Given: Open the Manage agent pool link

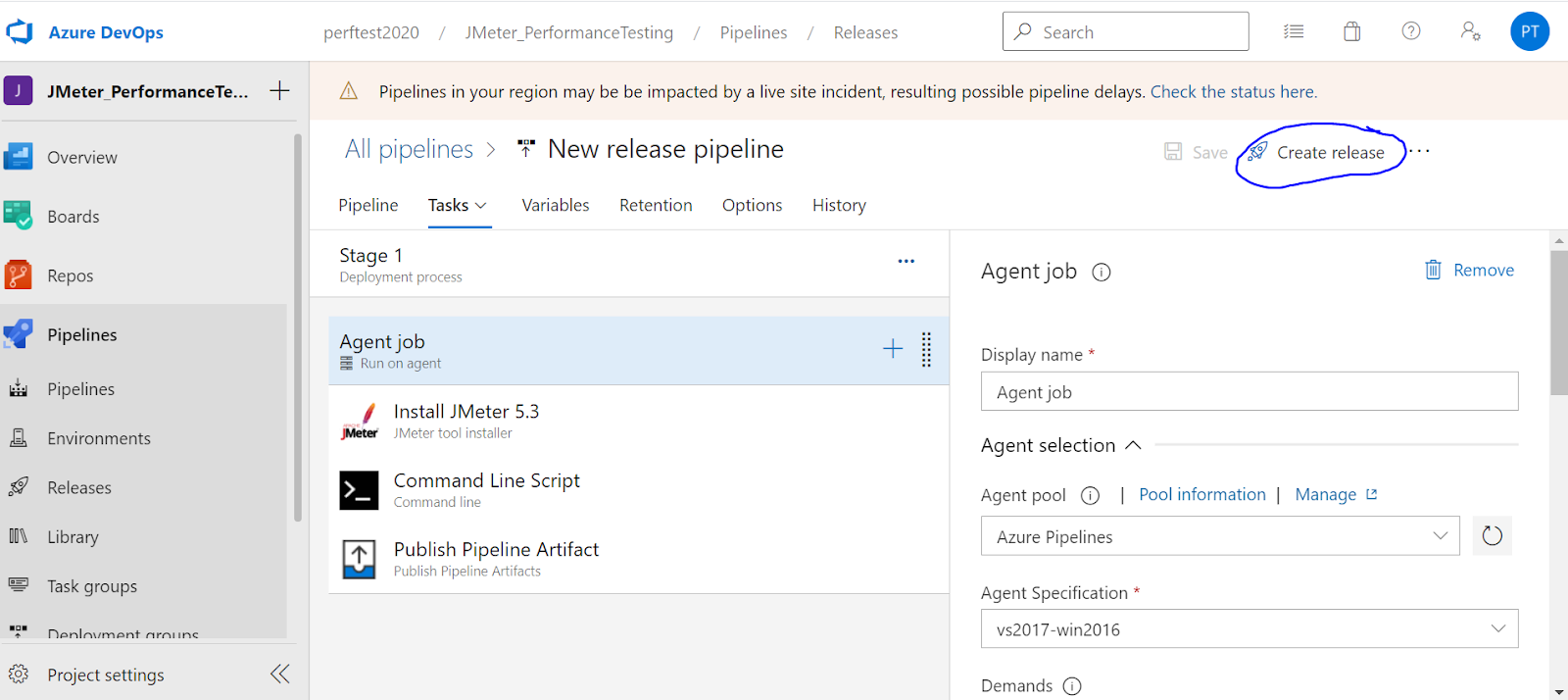Looking at the screenshot, I should pyautogui.click(x=1336, y=494).
